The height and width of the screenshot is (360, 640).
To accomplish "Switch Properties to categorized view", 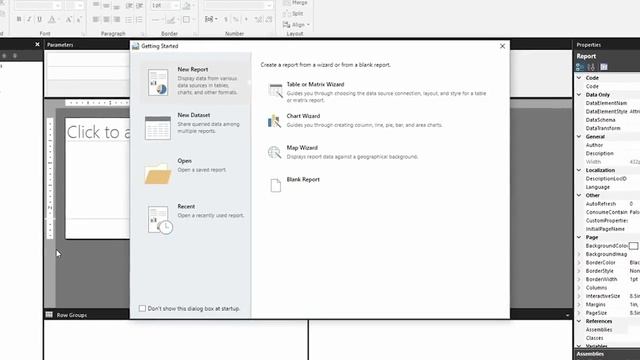I will click(x=580, y=67).
